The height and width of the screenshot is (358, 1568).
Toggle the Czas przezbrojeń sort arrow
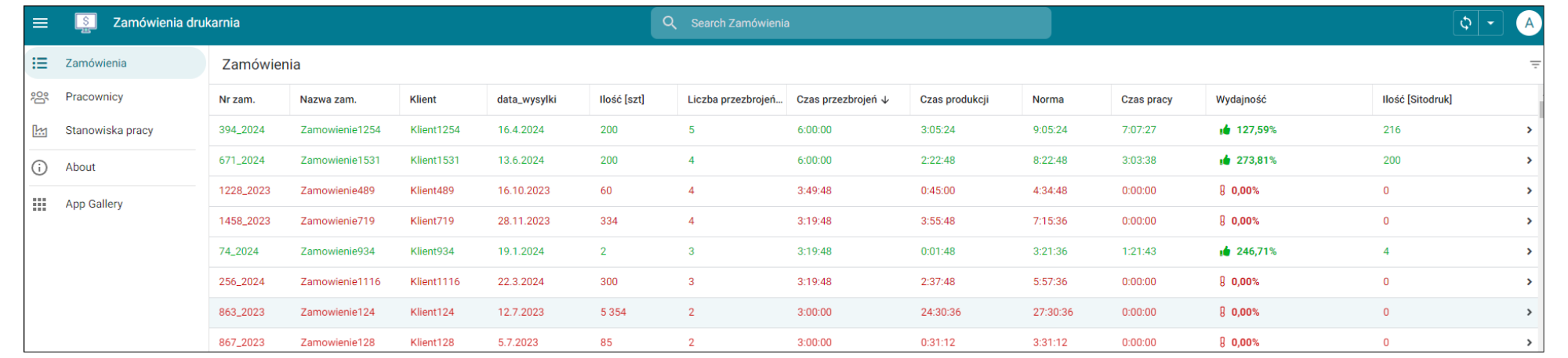[x=885, y=99]
